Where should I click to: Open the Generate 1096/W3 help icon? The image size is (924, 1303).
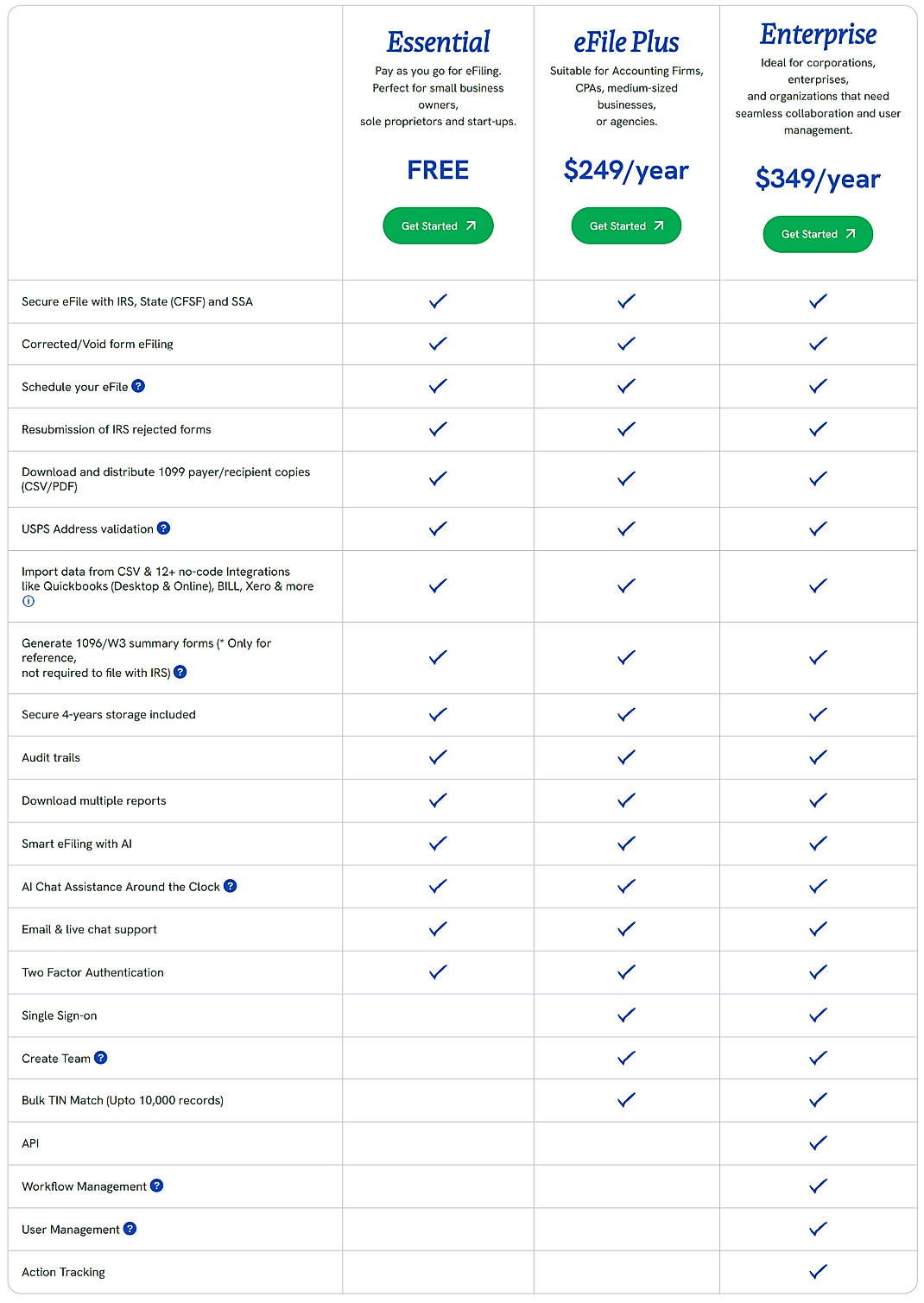click(181, 672)
